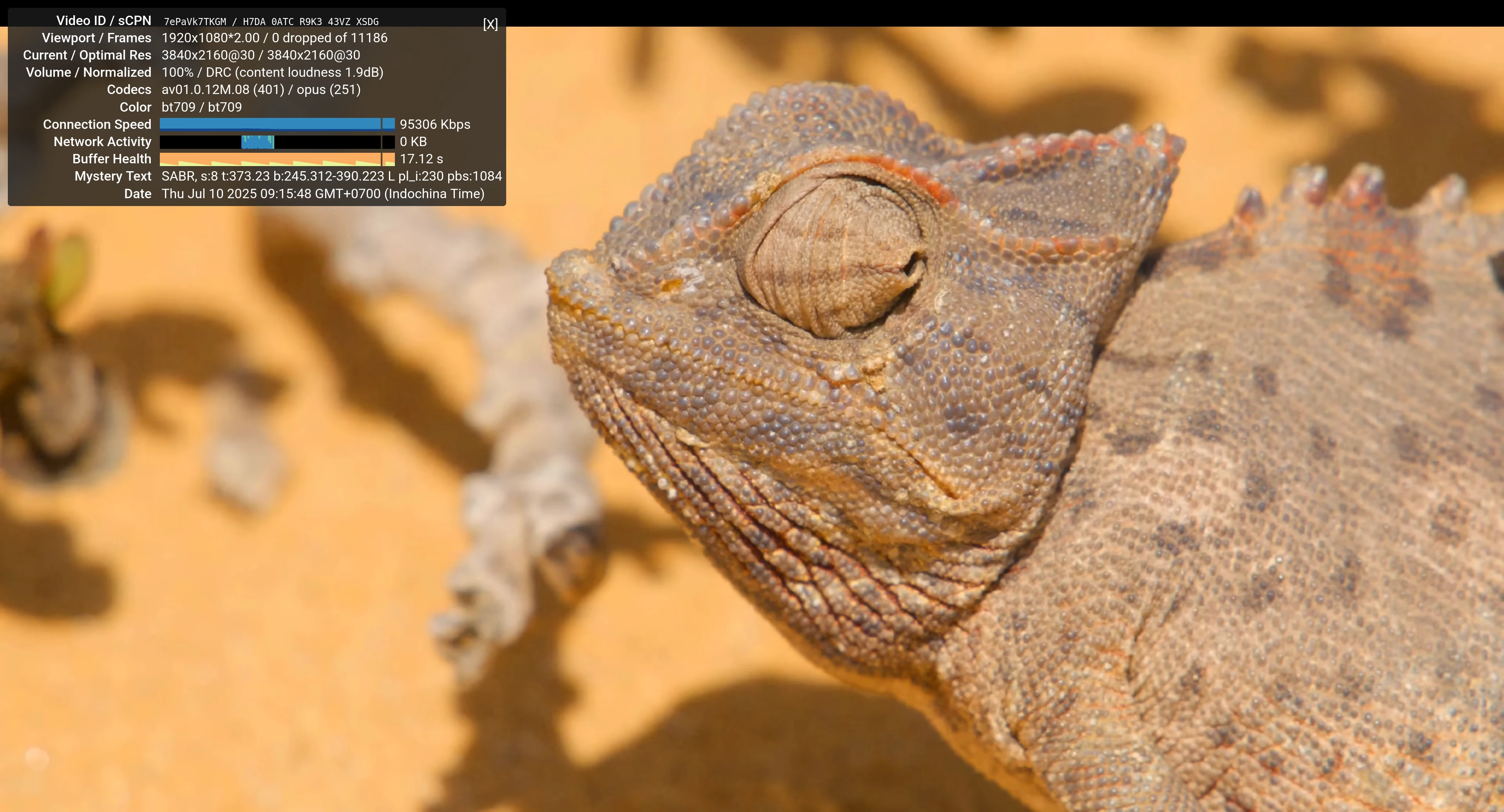Image resolution: width=1504 pixels, height=812 pixels.
Task: Click the Volume / Normalized label
Action: click(x=88, y=72)
